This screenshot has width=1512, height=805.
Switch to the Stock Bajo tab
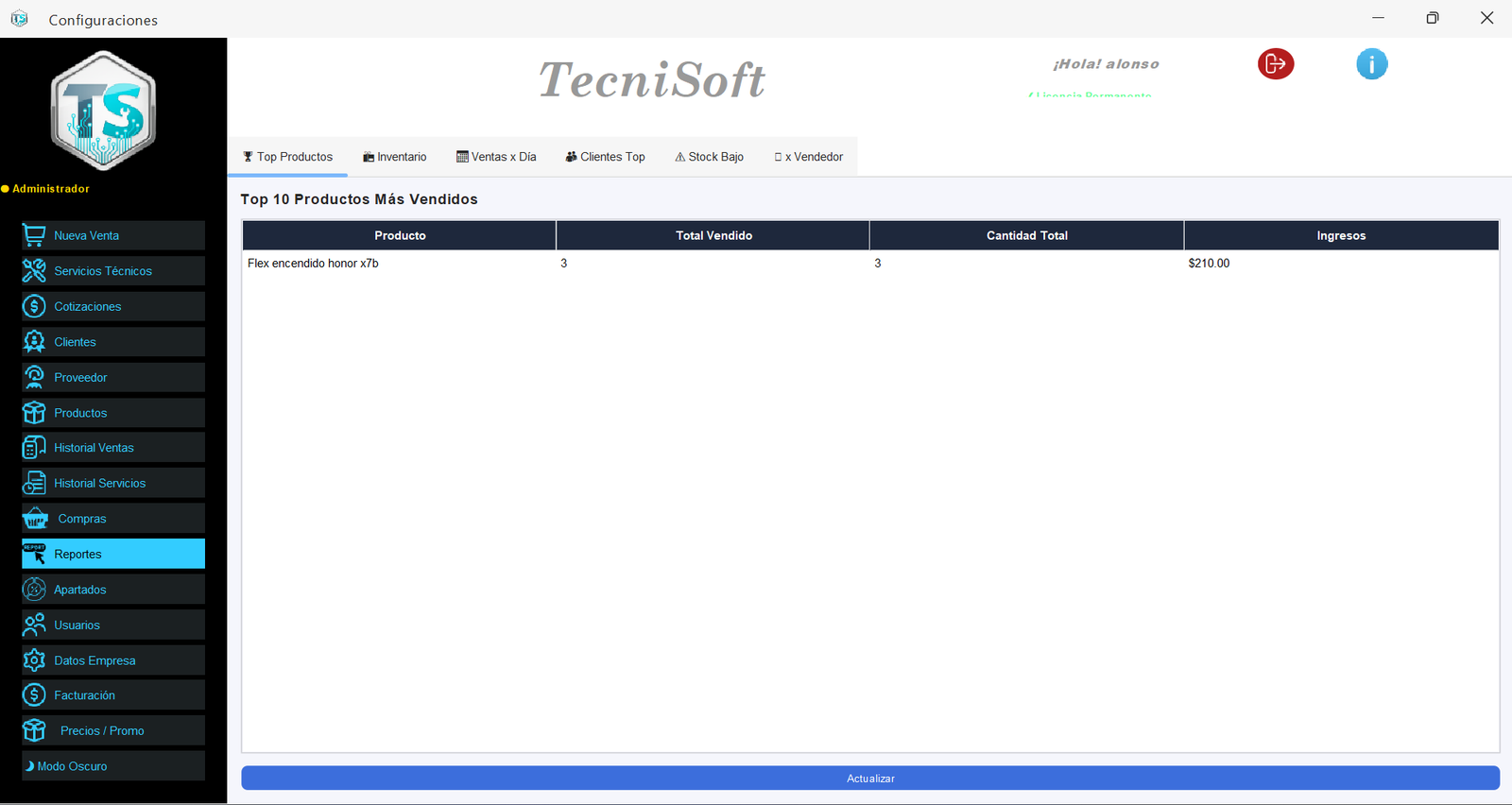[x=709, y=157]
